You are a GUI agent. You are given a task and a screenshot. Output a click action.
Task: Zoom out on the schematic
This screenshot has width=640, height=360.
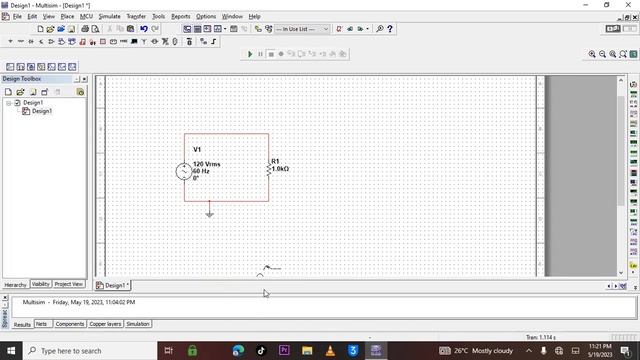click(602, 54)
